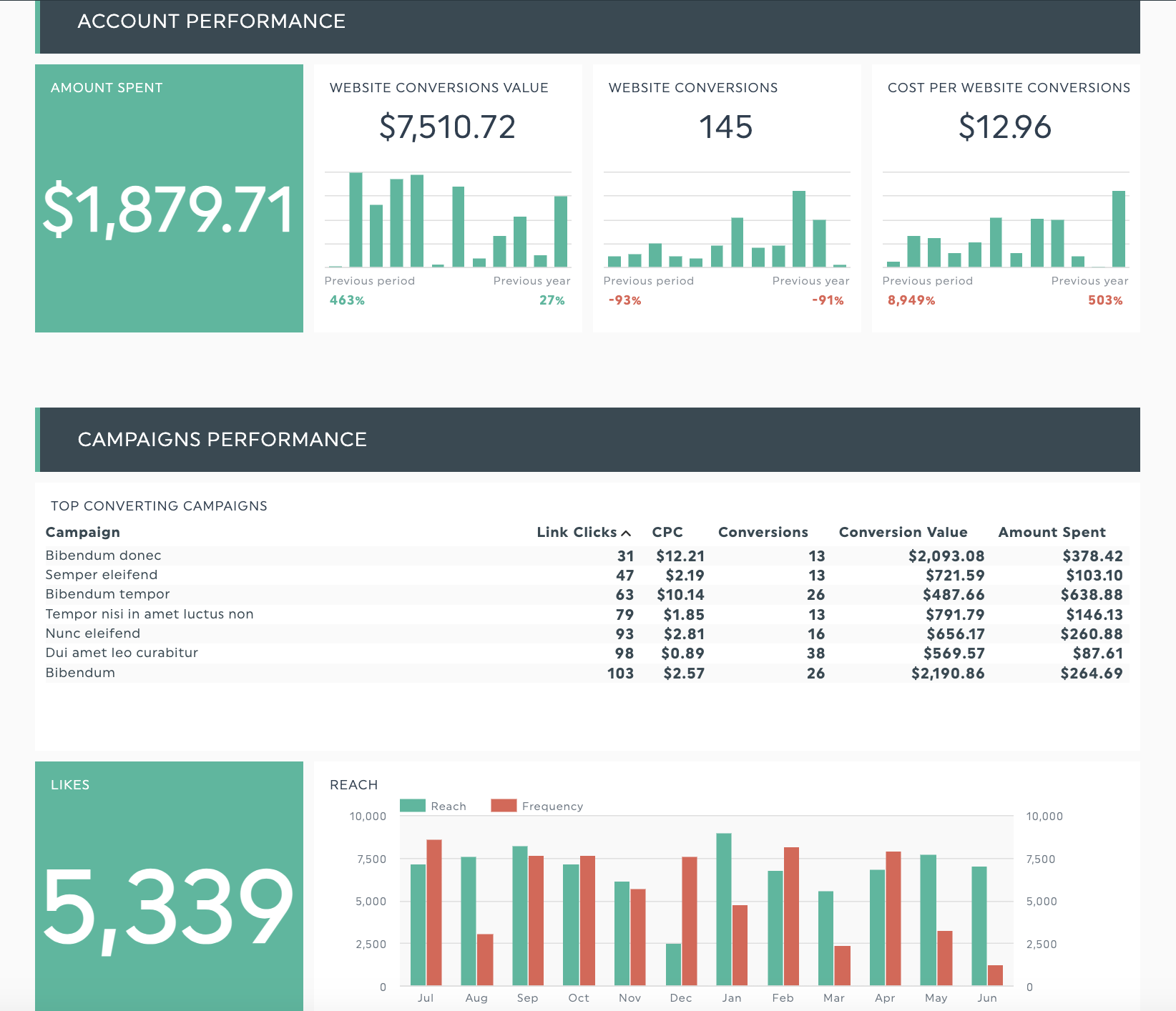Sort table by Conversions column header
This screenshot has height=1011, width=1176.
pos(763,533)
